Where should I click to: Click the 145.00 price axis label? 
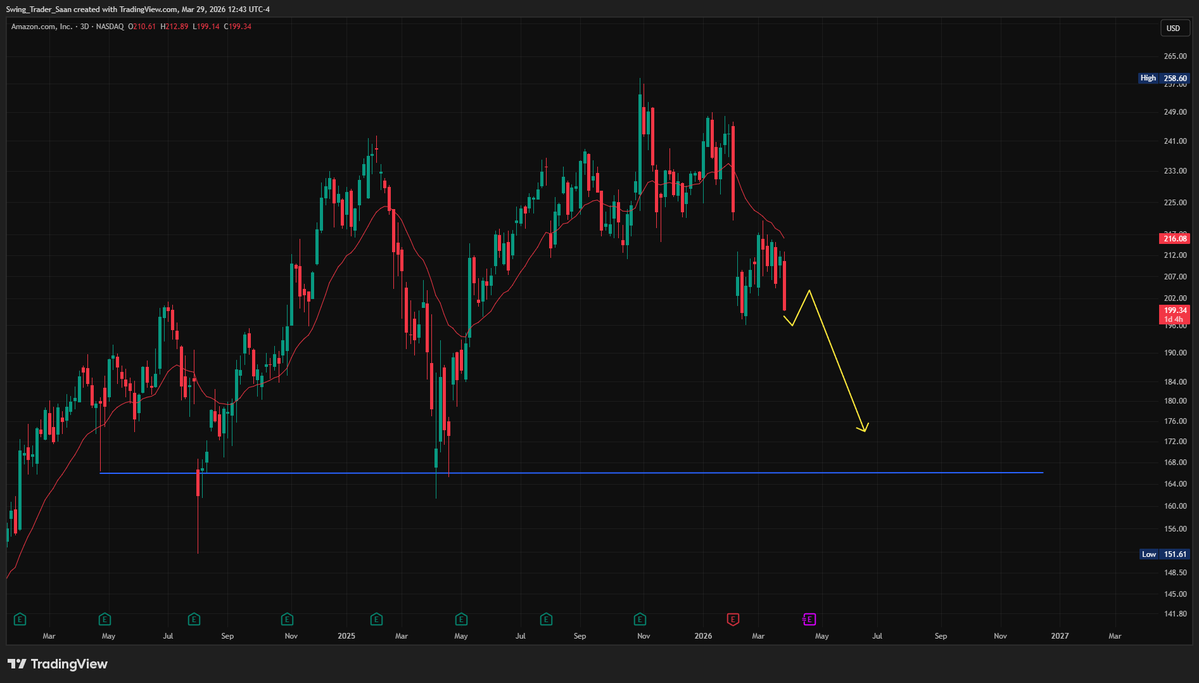[1175, 594]
